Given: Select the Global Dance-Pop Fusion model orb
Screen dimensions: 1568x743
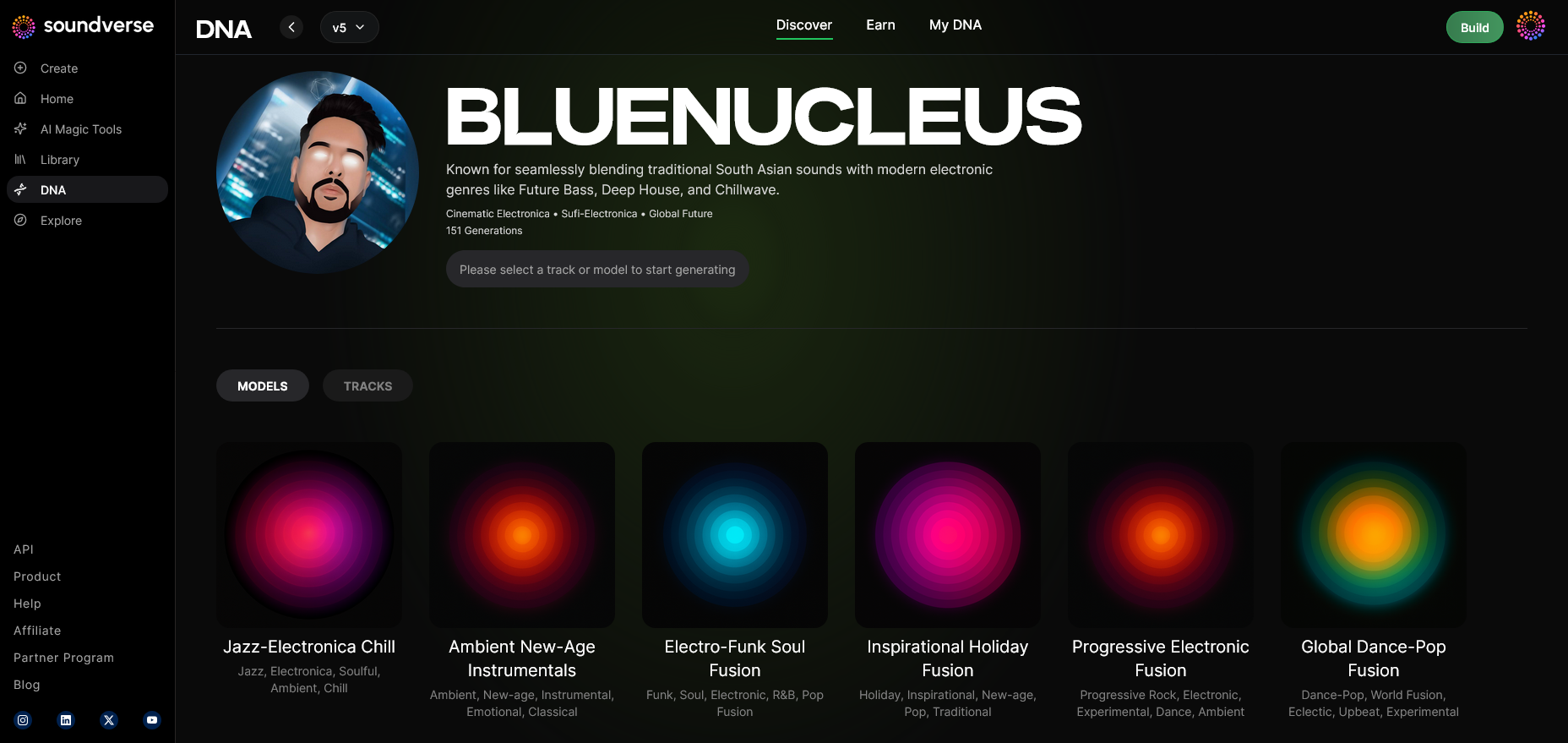Looking at the screenshot, I should [1374, 534].
